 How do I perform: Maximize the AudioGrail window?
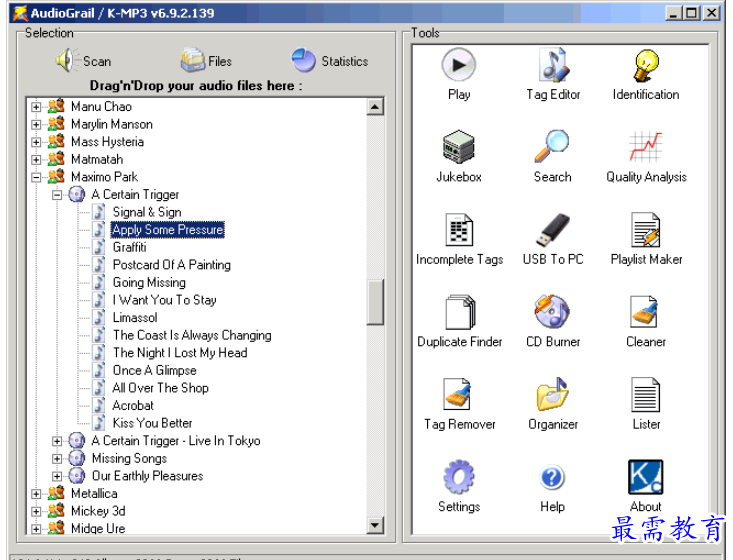click(691, 13)
